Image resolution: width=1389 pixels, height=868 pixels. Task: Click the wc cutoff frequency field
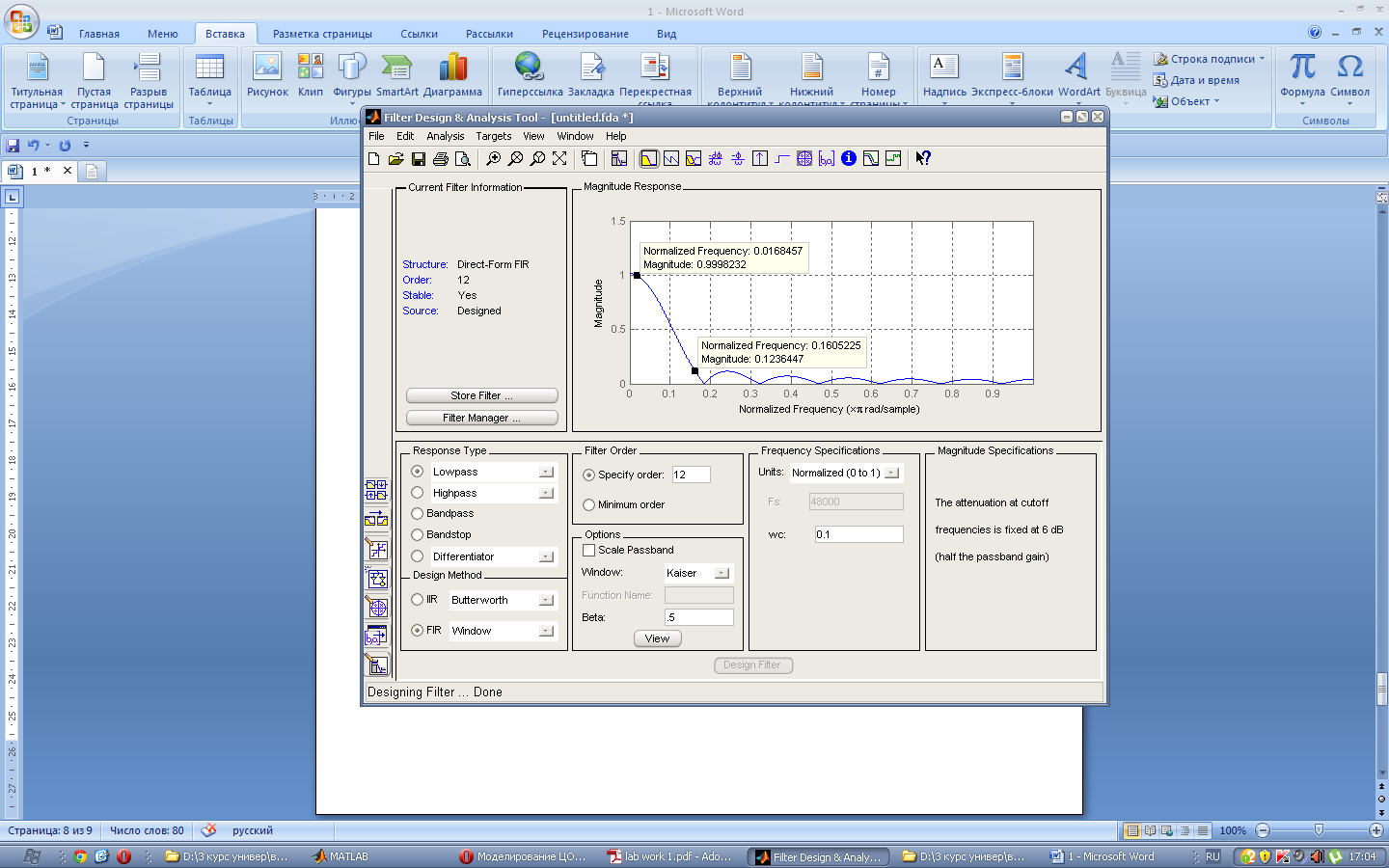[858, 534]
